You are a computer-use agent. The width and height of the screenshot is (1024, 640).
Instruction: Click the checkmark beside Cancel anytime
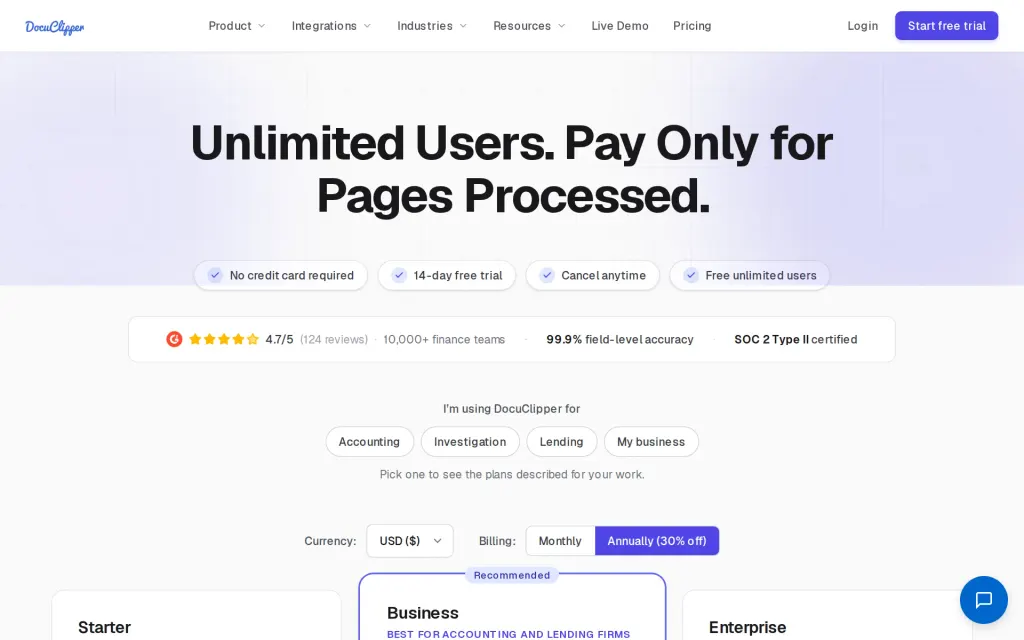click(x=547, y=275)
